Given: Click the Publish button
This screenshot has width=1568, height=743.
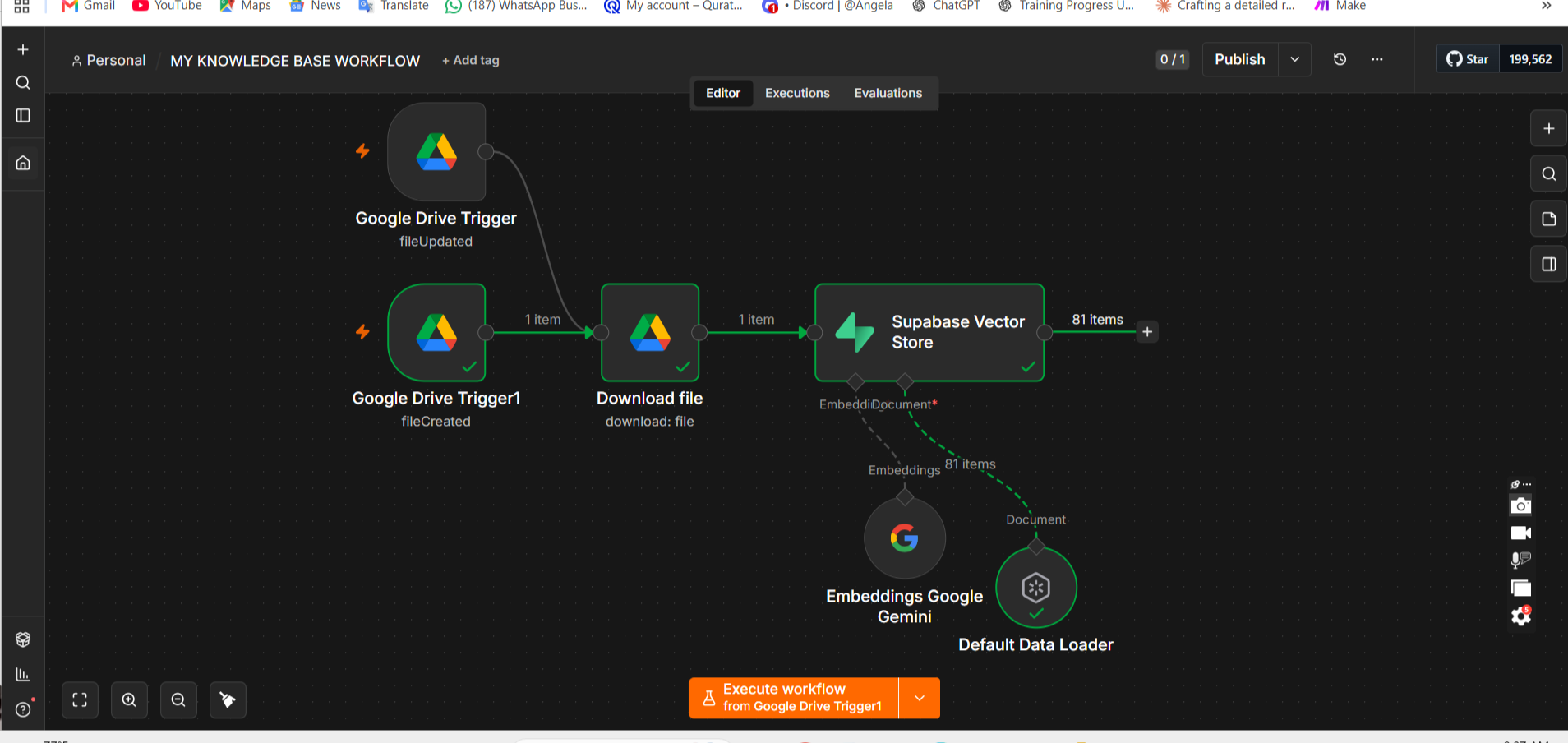Looking at the screenshot, I should pos(1240,59).
